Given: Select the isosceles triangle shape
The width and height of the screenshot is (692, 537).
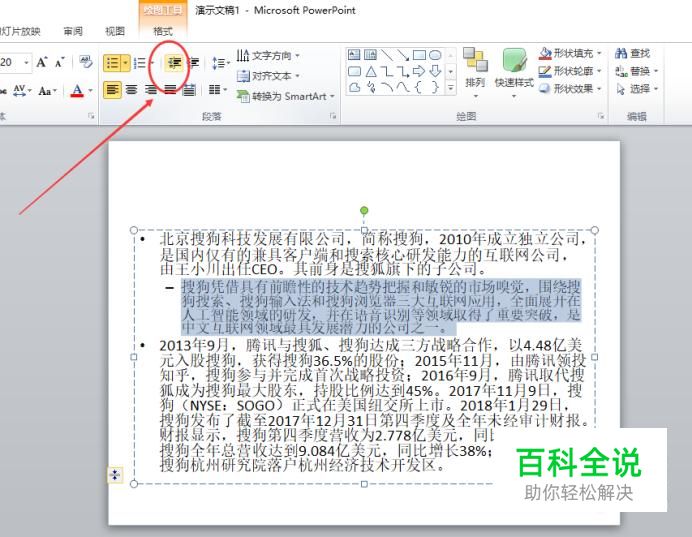Looking at the screenshot, I should tap(370, 71).
